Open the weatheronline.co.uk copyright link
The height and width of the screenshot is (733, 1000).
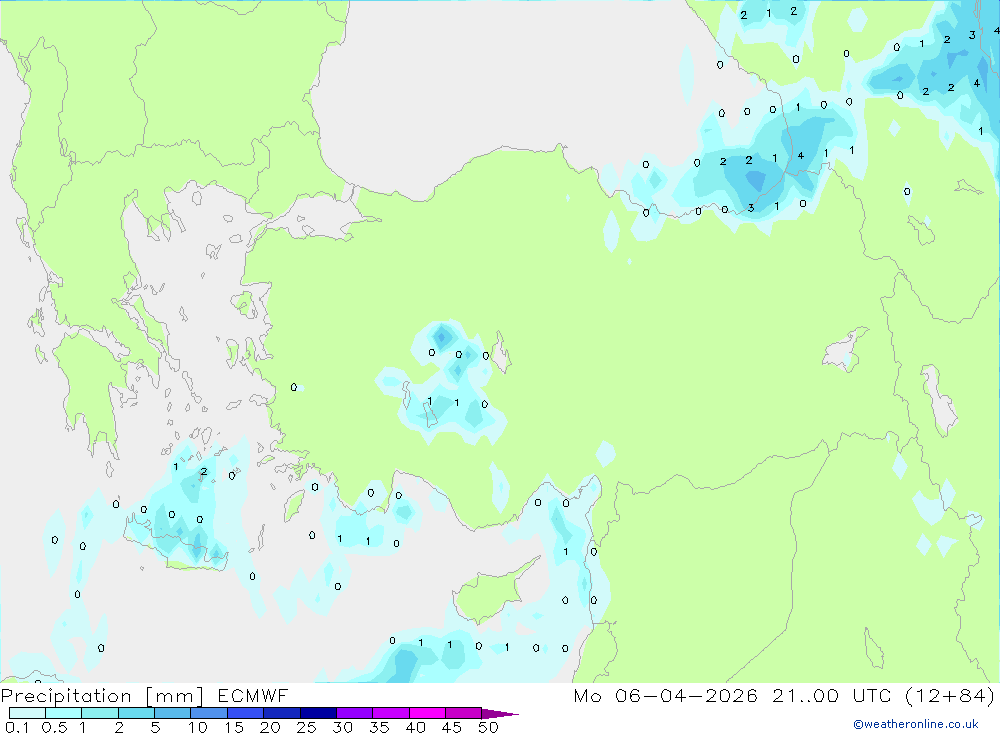point(916,724)
